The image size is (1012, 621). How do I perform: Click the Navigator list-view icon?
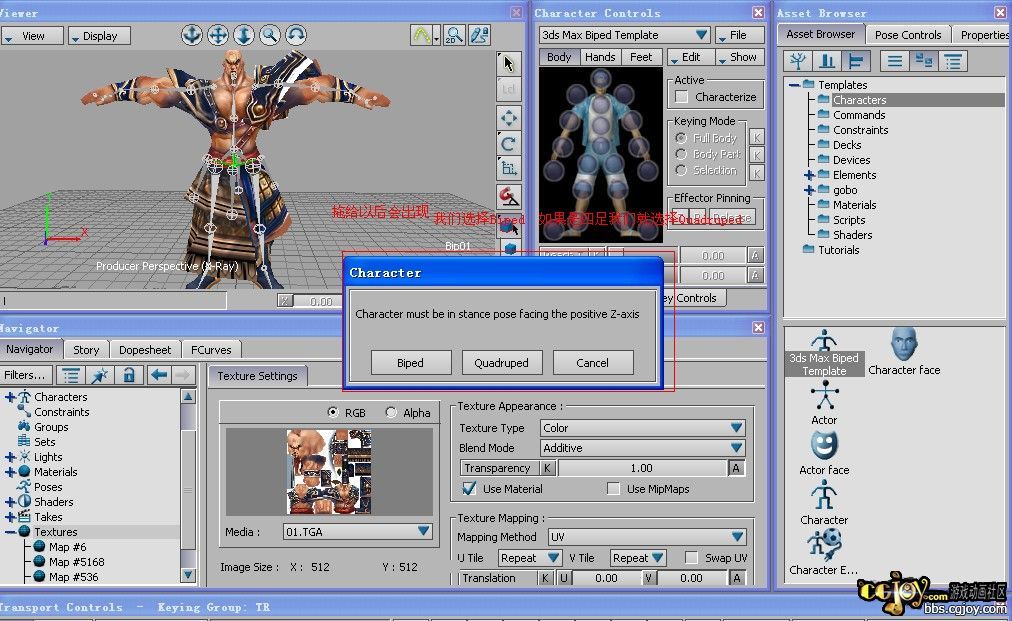point(71,375)
